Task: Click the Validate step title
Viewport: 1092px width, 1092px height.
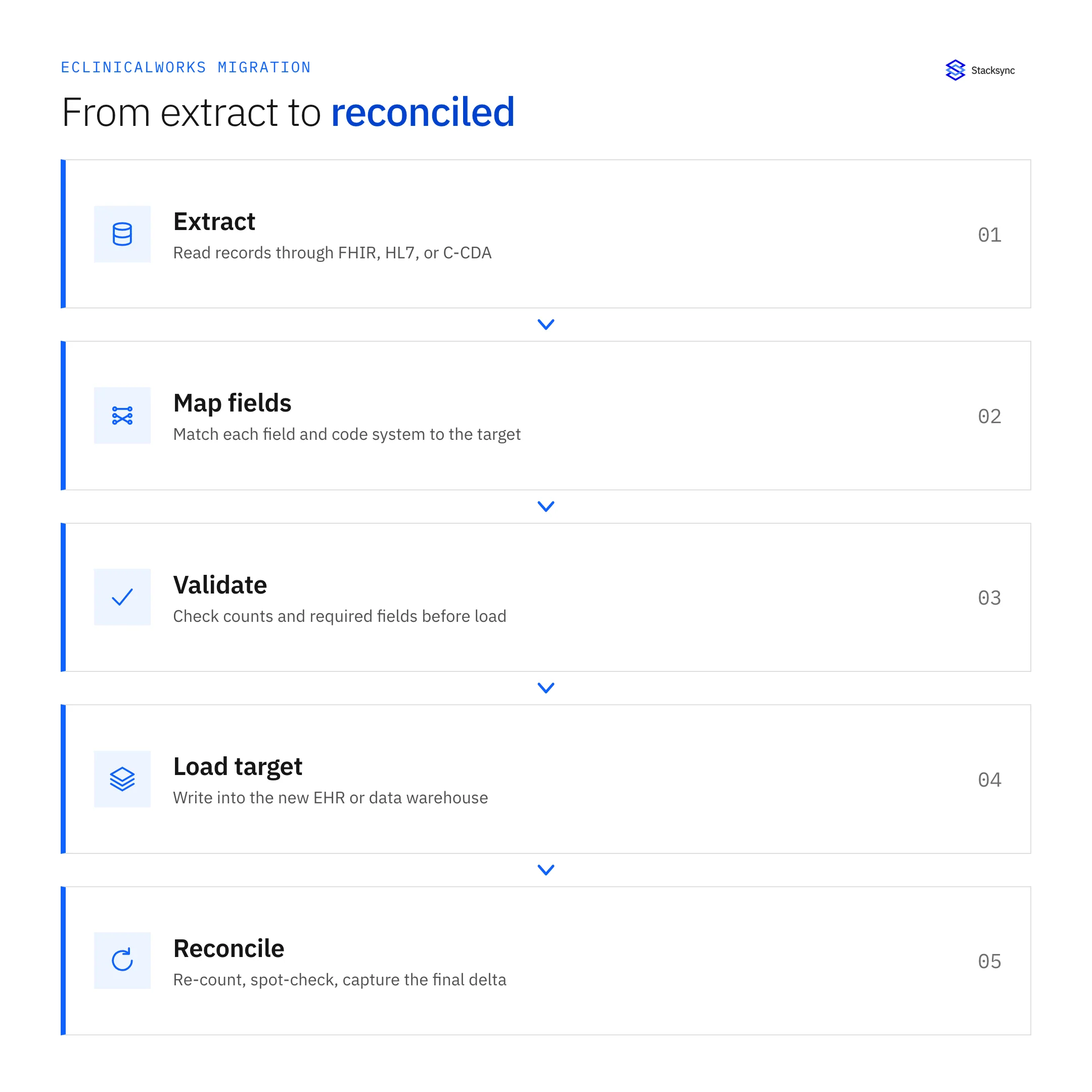Action: [220, 584]
